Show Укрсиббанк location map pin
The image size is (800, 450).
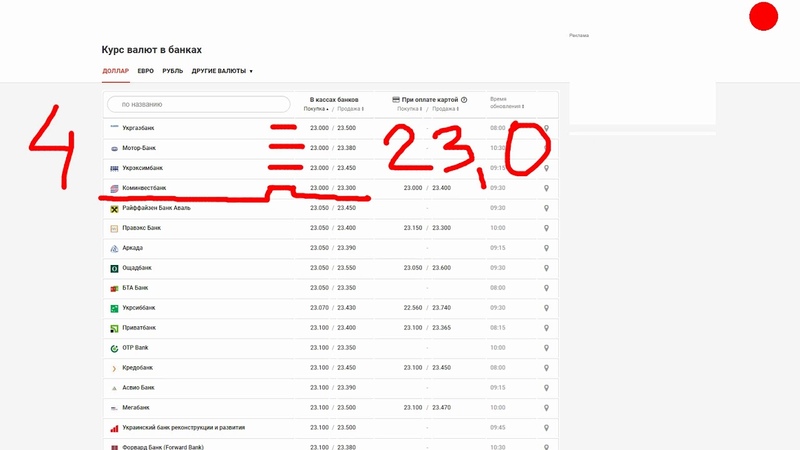tap(546, 308)
